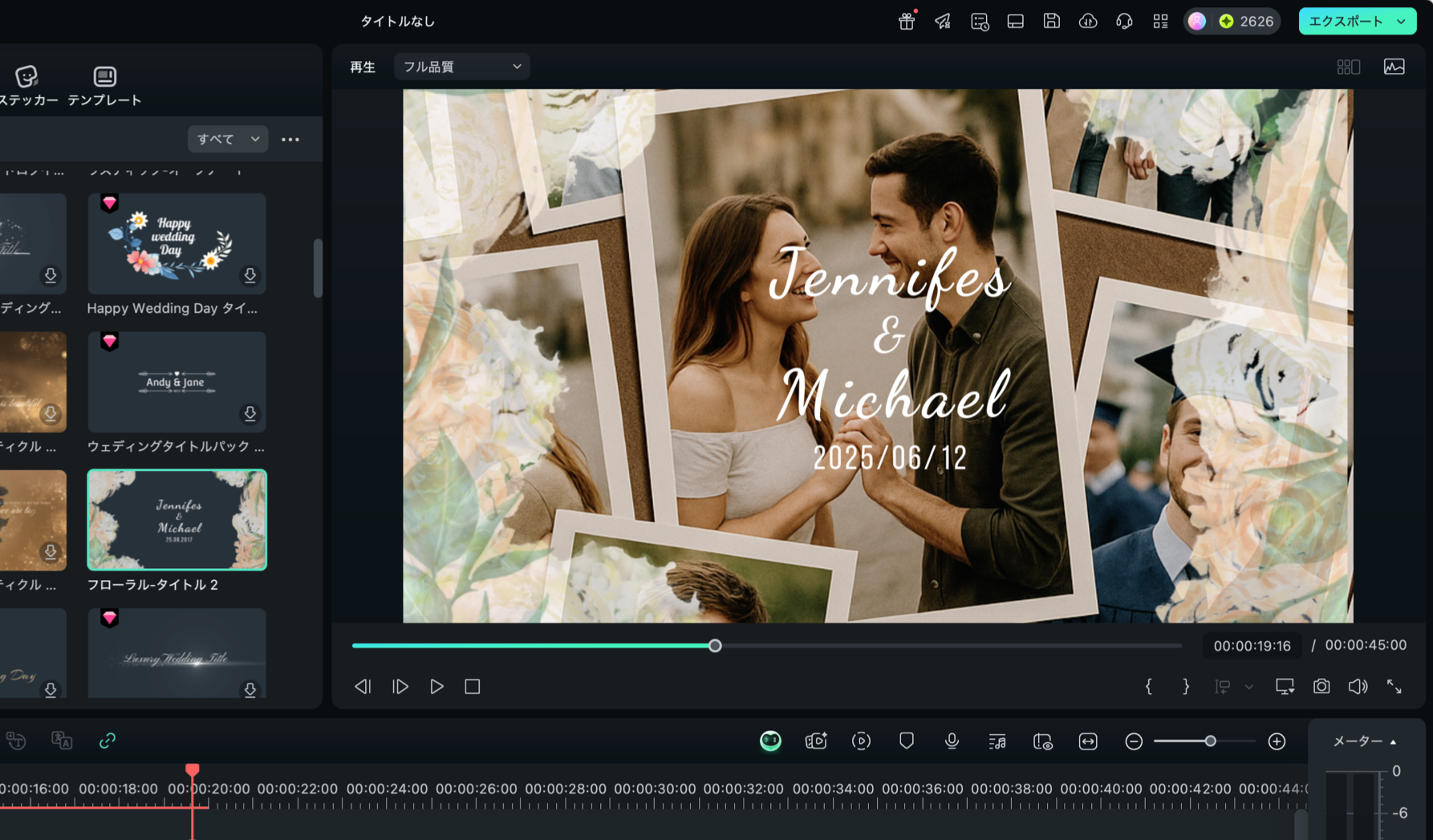Set the mark in point bracket
1433x840 pixels.
[x=1149, y=687]
